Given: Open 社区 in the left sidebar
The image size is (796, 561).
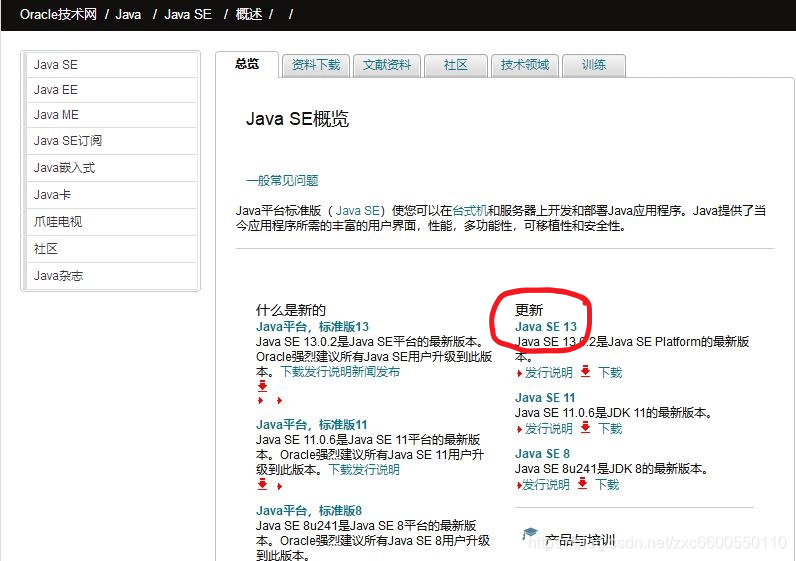Looking at the screenshot, I should click(x=111, y=249).
